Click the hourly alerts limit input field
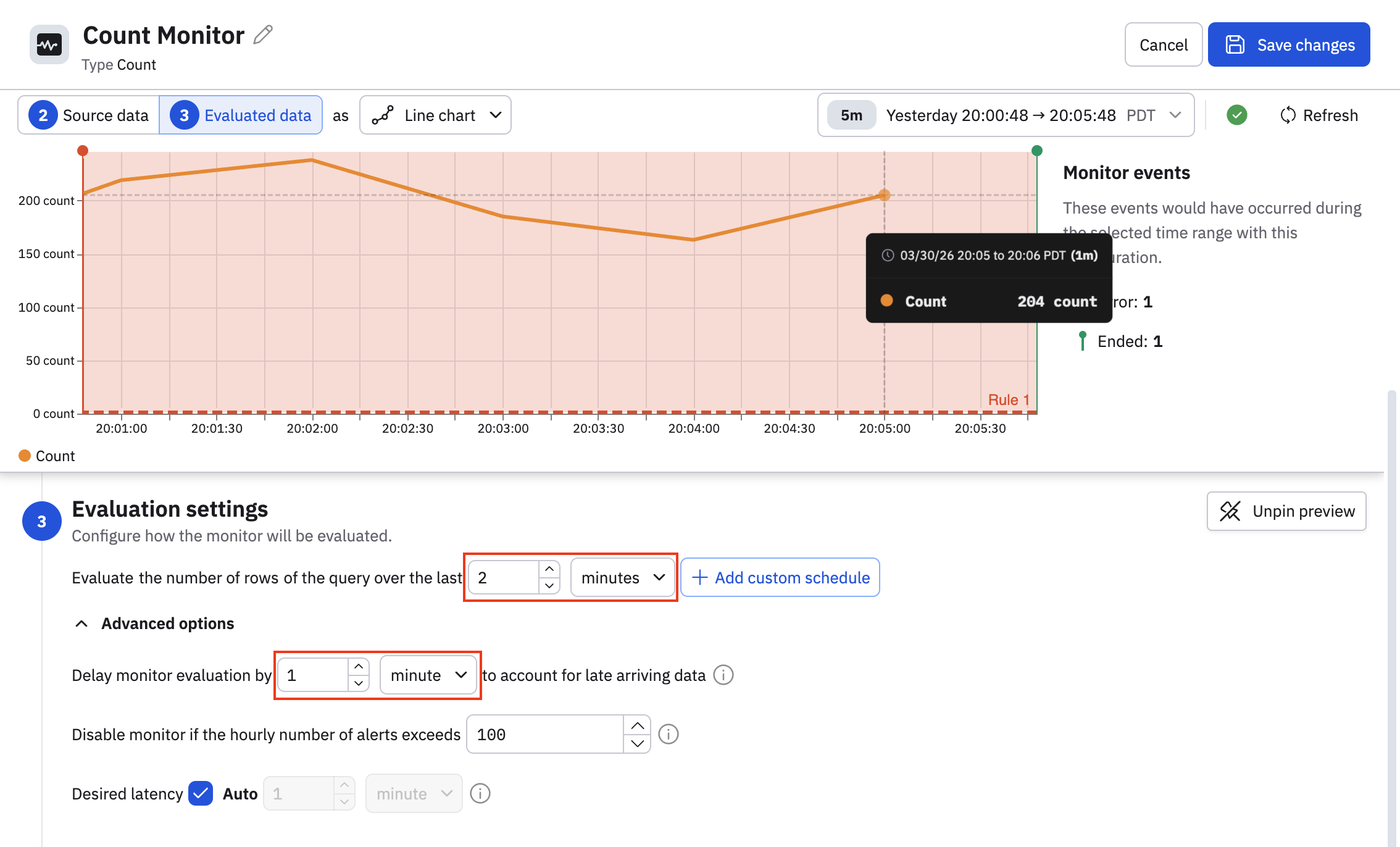This screenshot has width=1400, height=847. point(544,734)
